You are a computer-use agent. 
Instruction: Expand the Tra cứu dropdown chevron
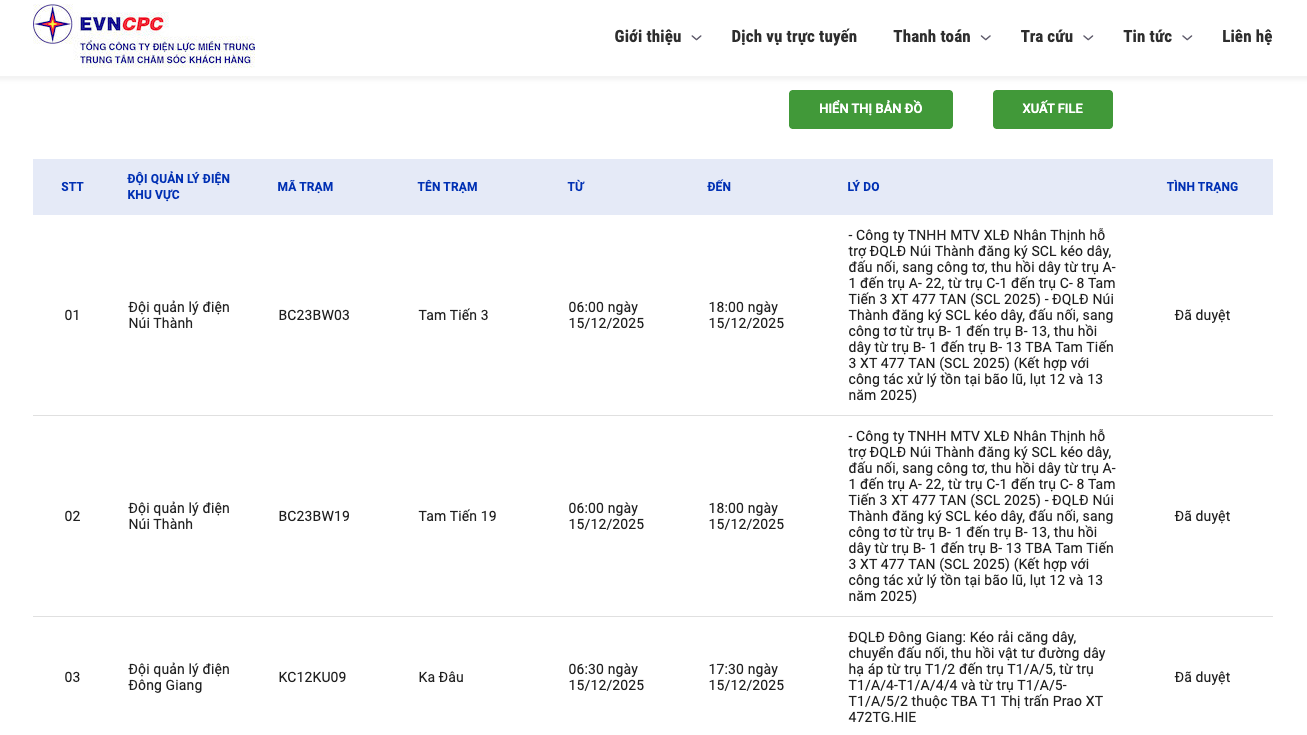coord(1088,38)
